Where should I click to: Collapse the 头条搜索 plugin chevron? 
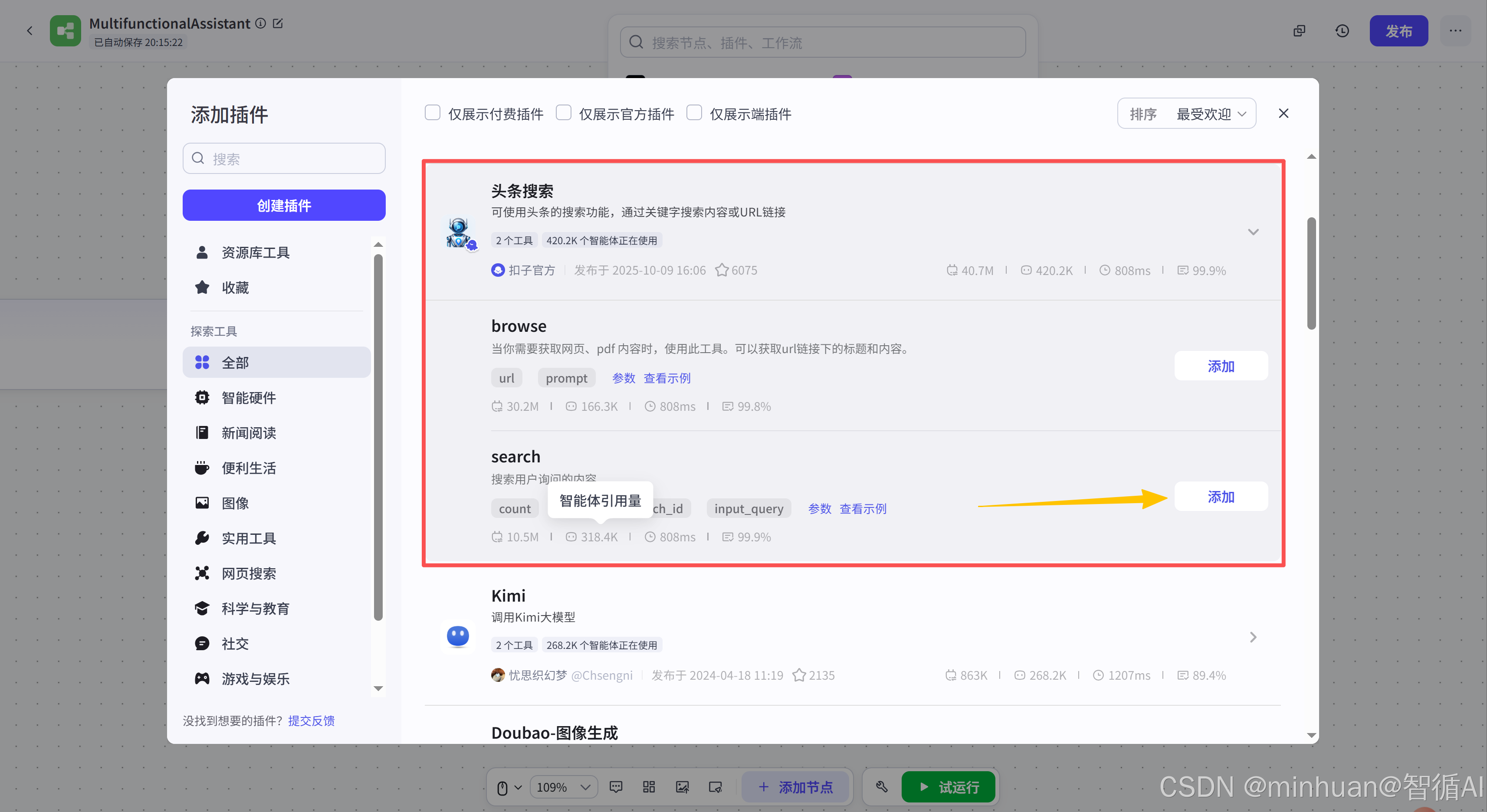1253,232
